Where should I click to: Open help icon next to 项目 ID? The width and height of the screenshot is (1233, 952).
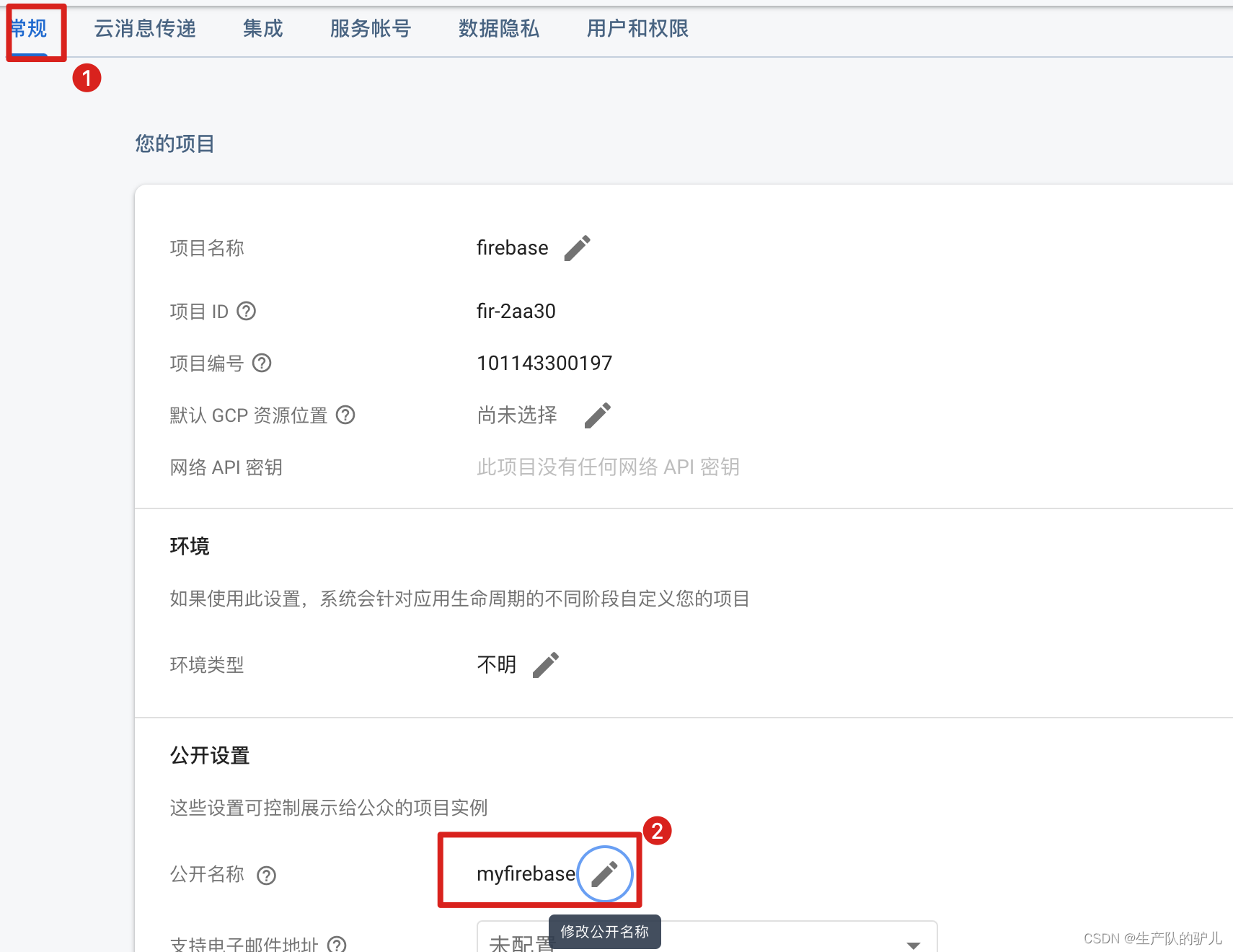point(247,311)
